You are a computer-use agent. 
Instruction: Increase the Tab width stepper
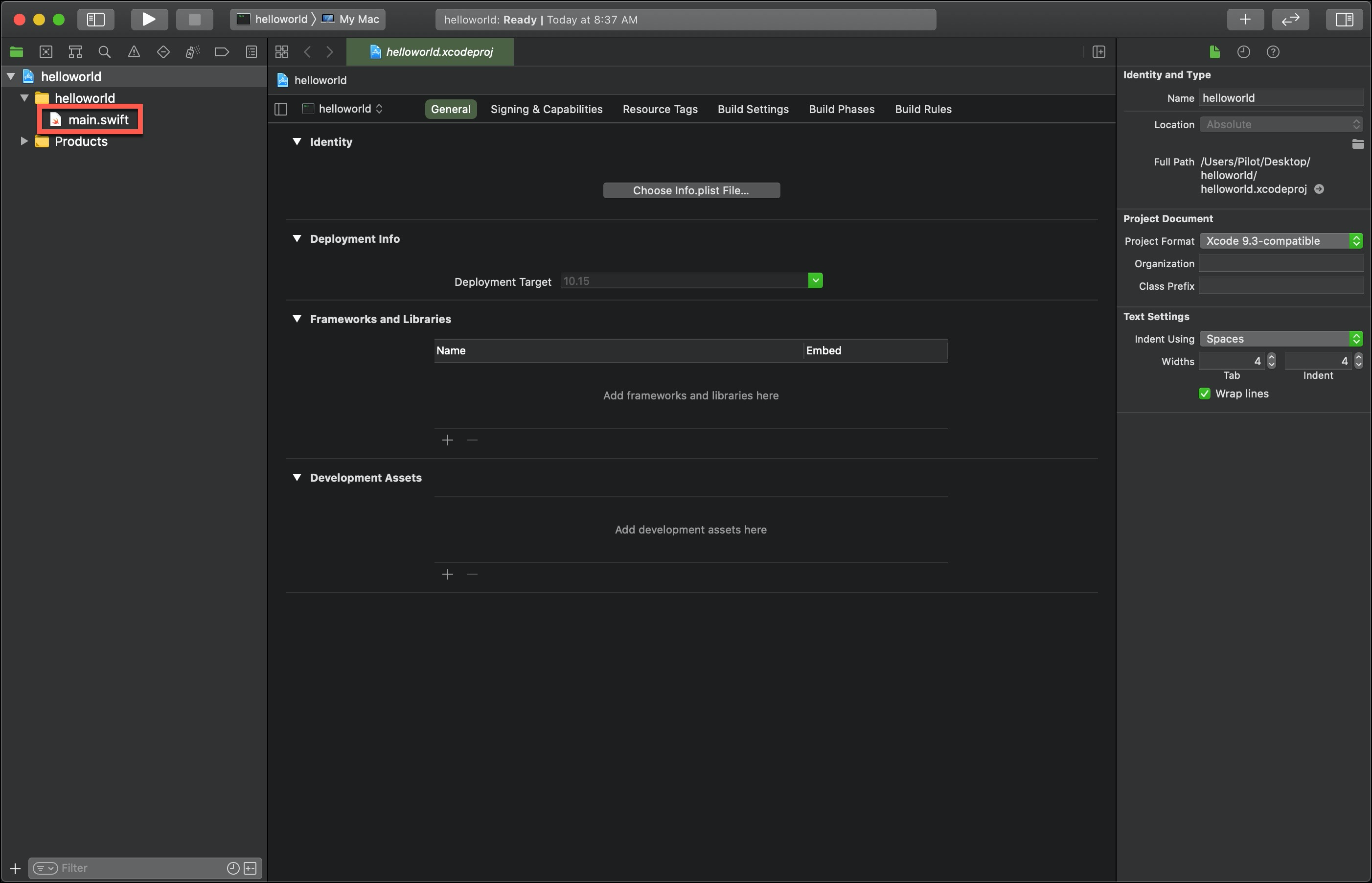[x=1271, y=357]
